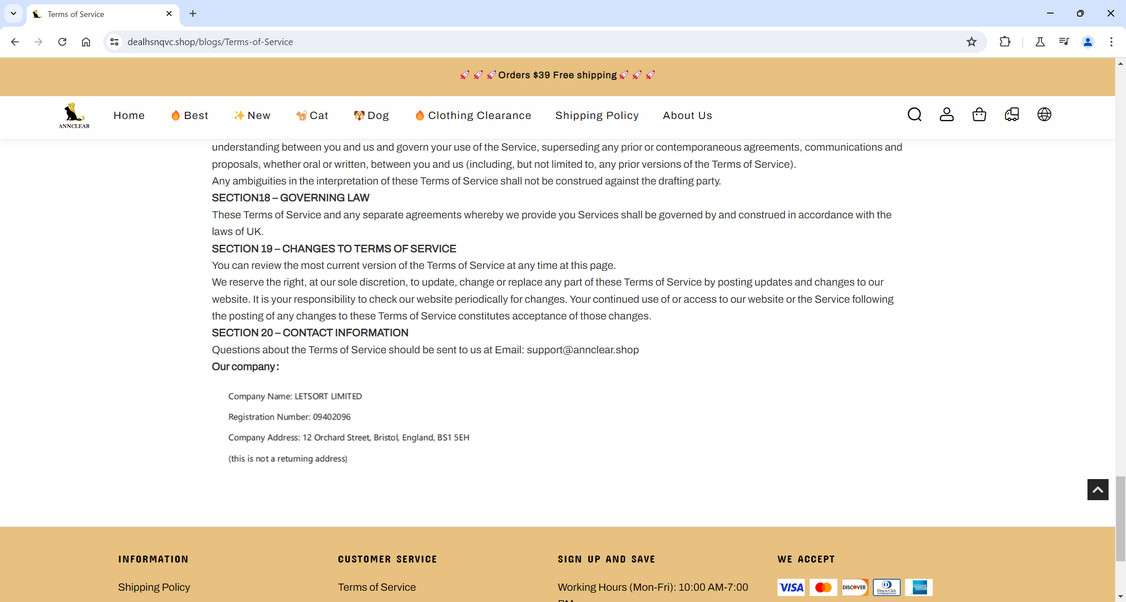Viewport: 1126px width, 602px height.
Task: Click the page vertical scrollbar thumb
Action: pos(1120,517)
